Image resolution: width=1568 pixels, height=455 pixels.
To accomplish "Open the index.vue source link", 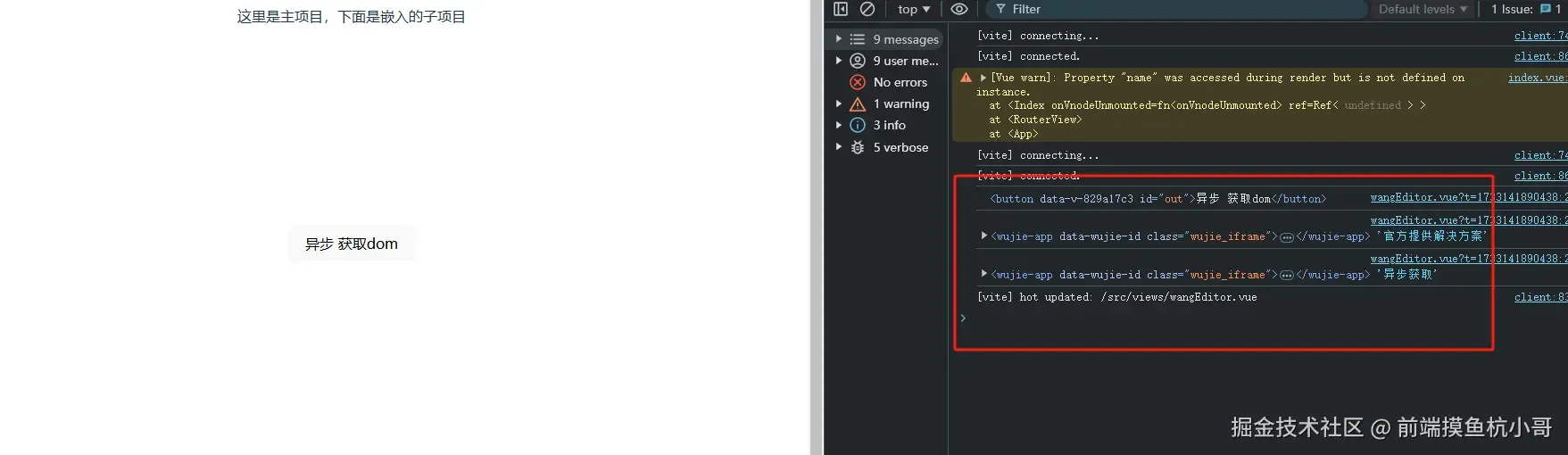I will [1538, 78].
